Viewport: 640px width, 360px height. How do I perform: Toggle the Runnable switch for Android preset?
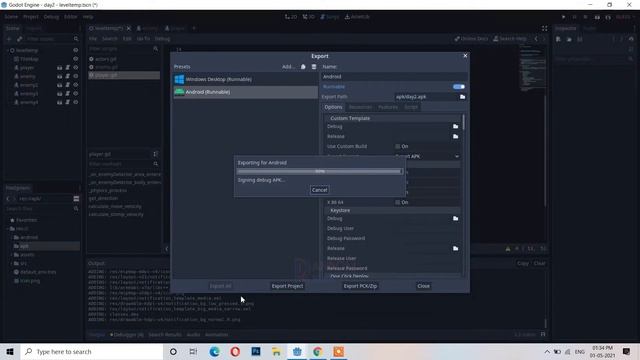tap(458, 87)
